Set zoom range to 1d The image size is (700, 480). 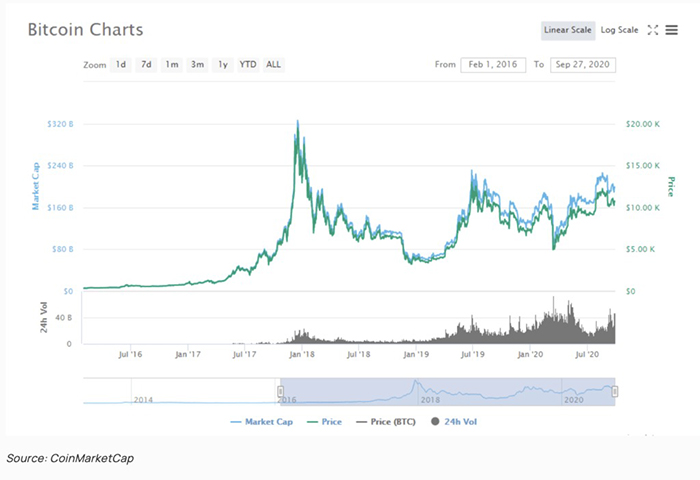(121, 65)
